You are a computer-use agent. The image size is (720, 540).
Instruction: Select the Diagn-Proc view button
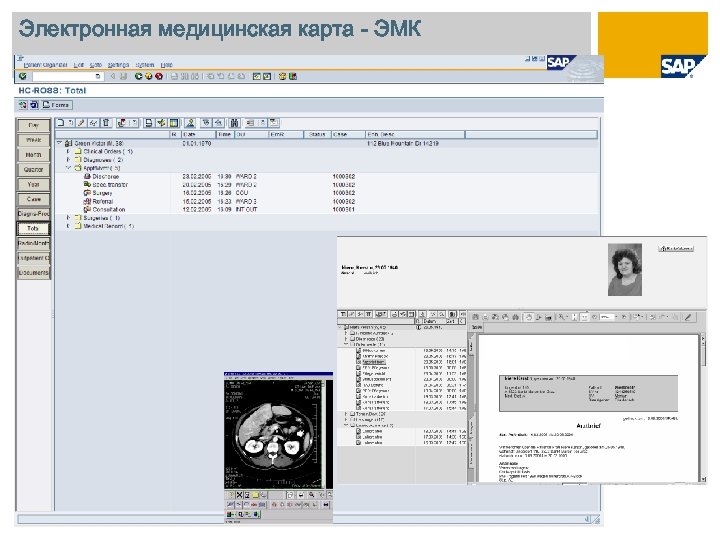pos(34,214)
